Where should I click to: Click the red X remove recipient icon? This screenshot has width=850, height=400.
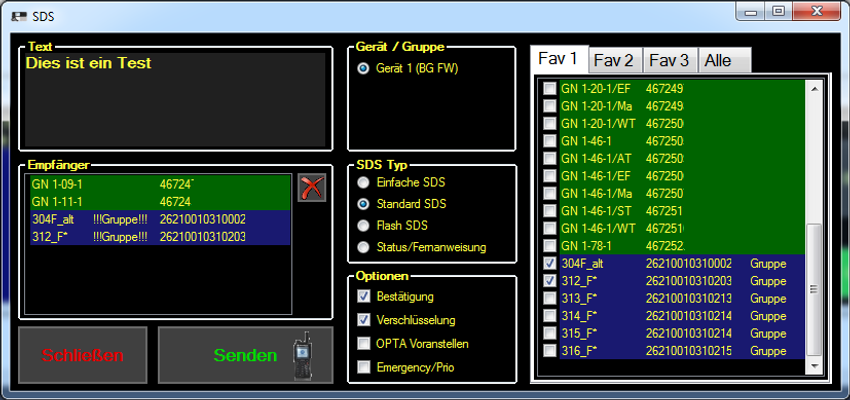pos(312,187)
